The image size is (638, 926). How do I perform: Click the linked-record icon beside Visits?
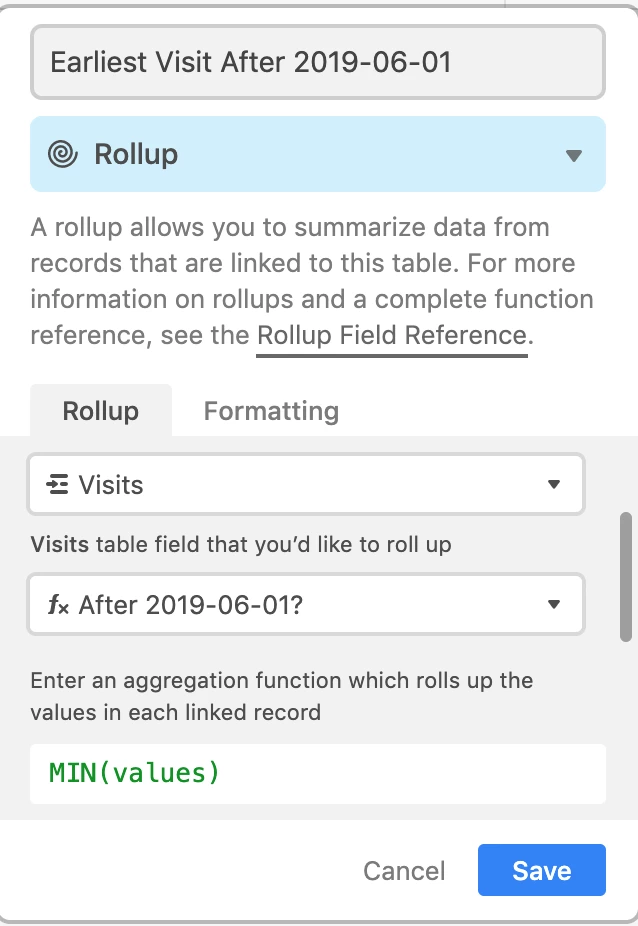(57, 485)
